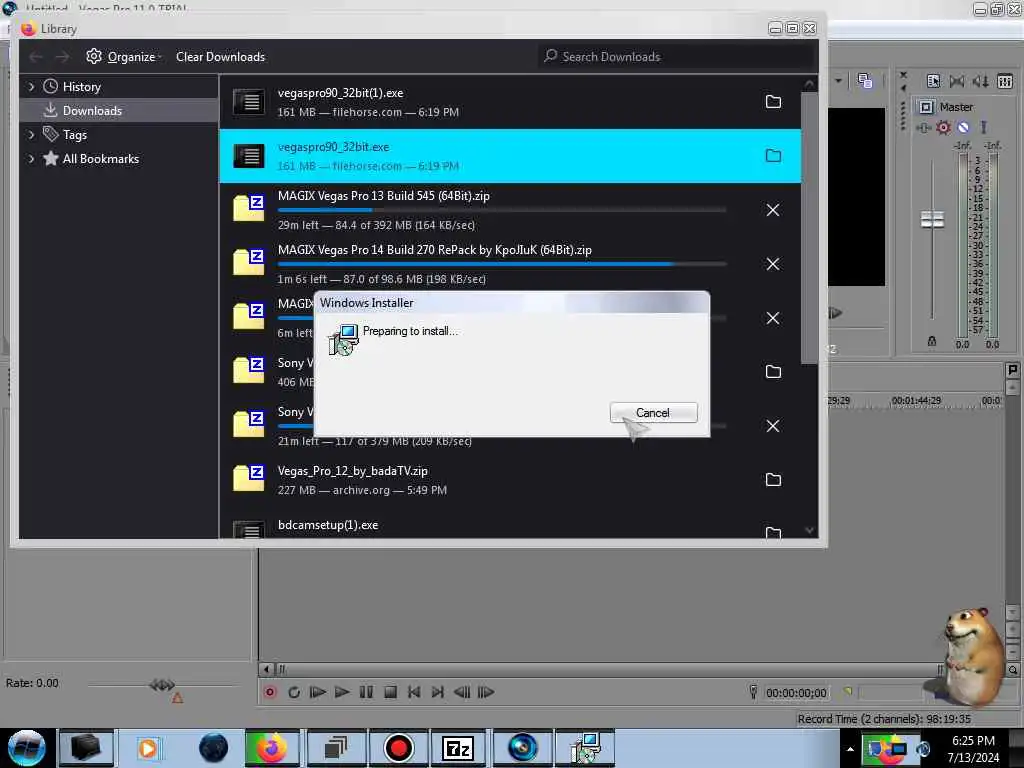Select the vegaspro90_32bit(1).exe download entry

[510, 102]
